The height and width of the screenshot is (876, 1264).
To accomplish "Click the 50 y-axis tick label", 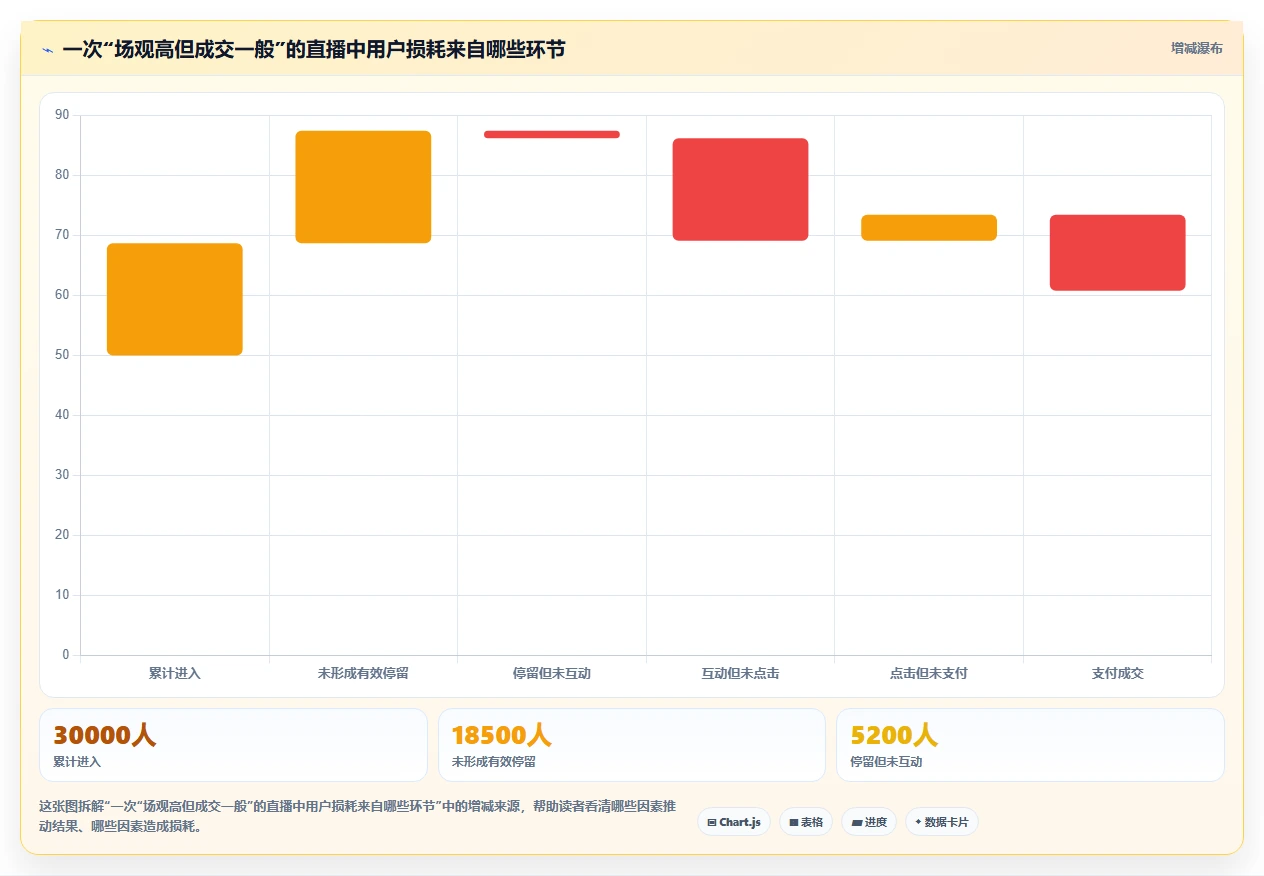I will (62, 355).
